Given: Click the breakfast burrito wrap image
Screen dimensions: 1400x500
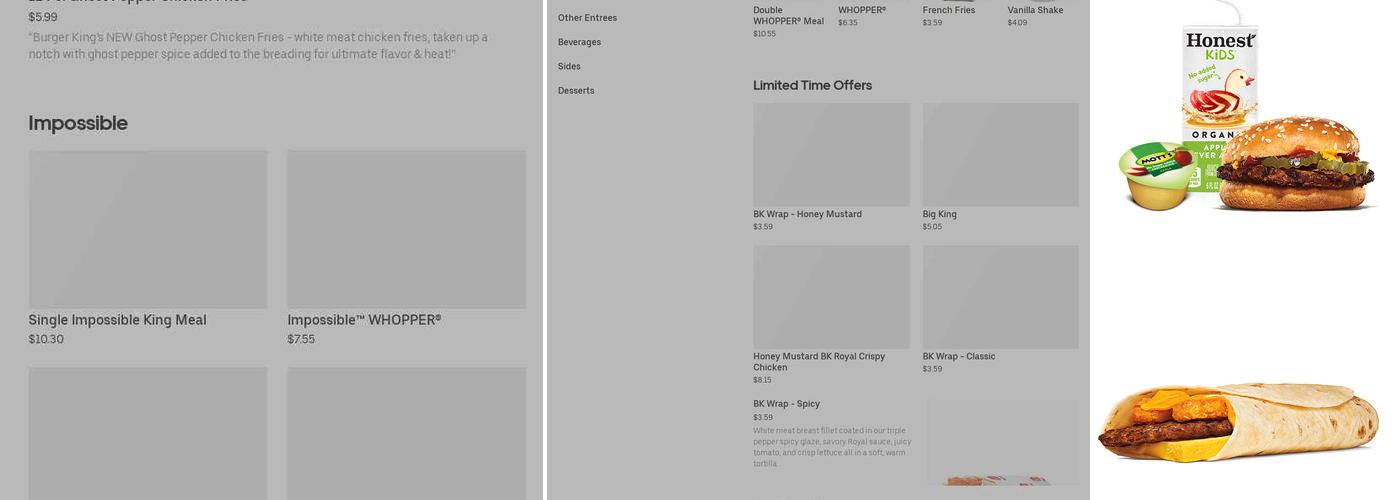Looking at the screenshot, I should tap(1238, 424).
